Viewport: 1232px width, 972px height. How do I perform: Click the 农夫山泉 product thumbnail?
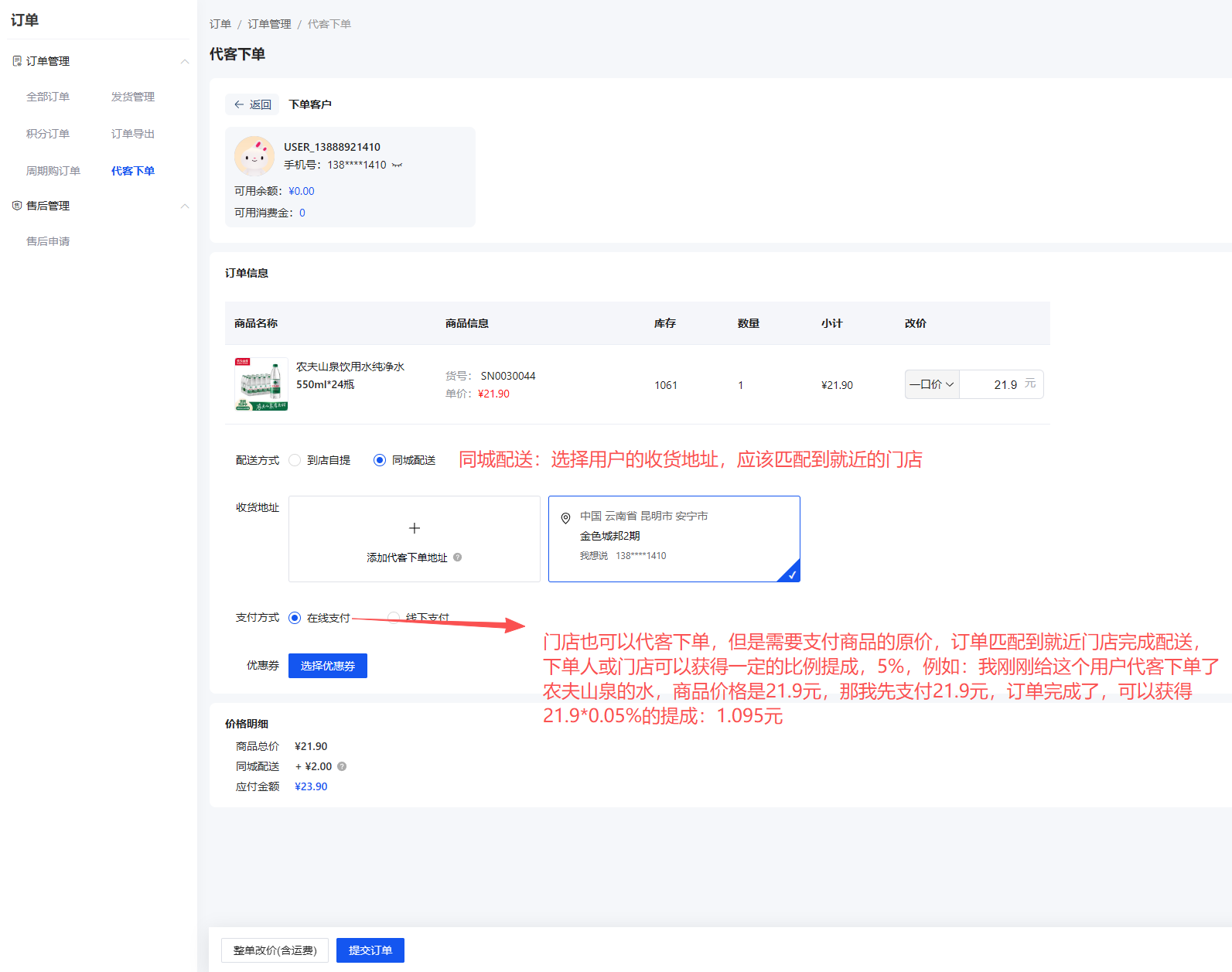(x=261, y=384)
